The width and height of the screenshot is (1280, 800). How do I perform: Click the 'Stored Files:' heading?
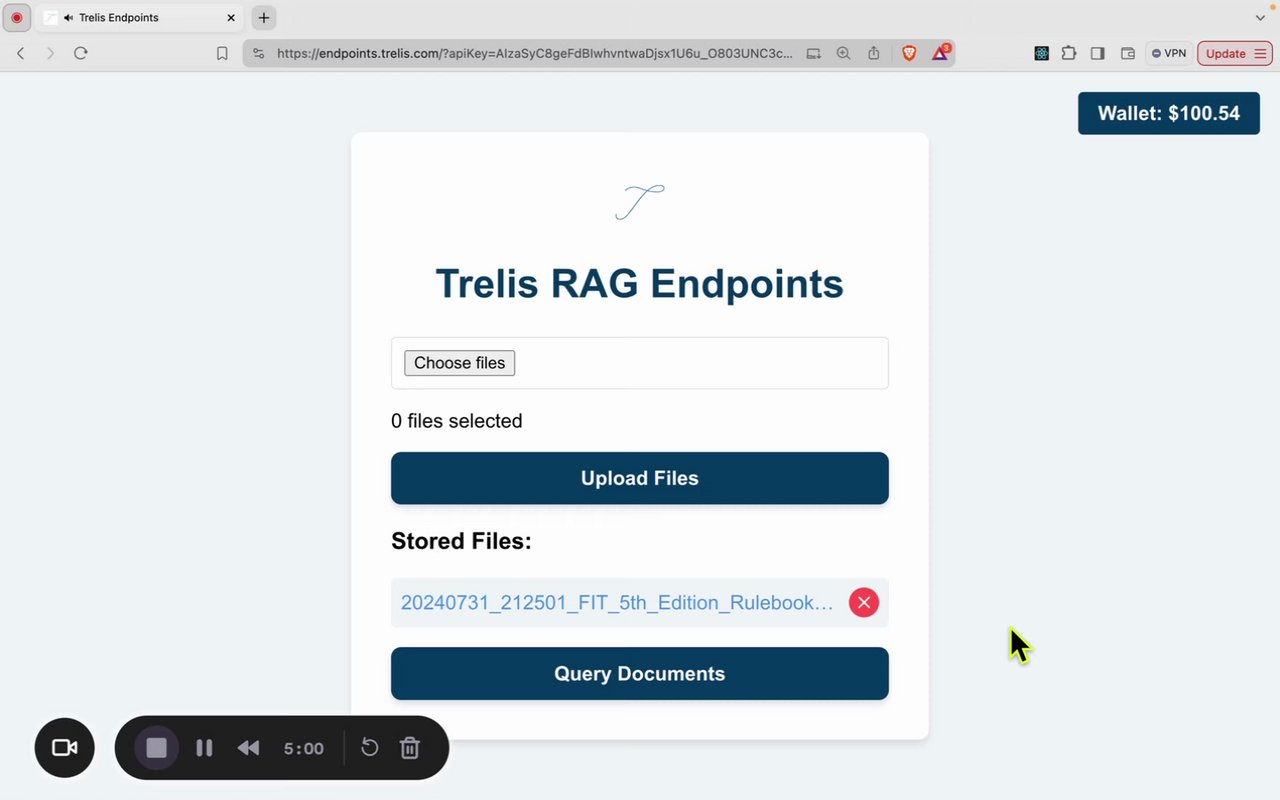tap(462, 541)
